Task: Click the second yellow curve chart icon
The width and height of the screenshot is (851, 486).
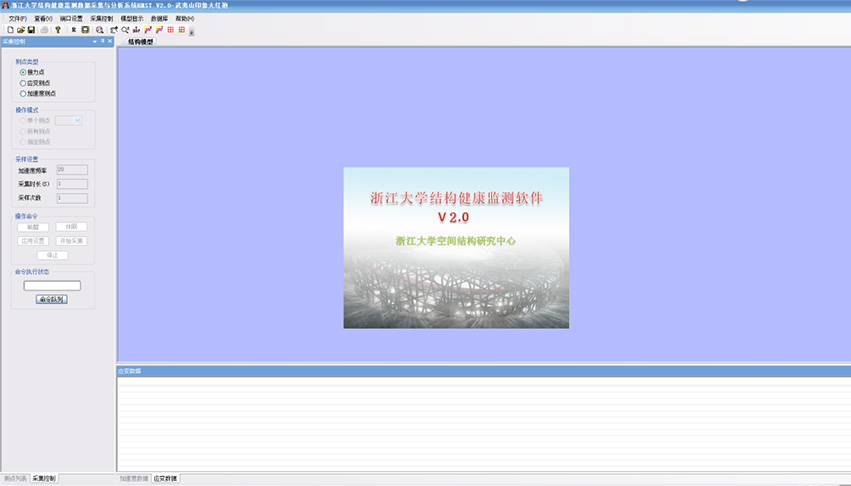Action: tap(159, 30)
